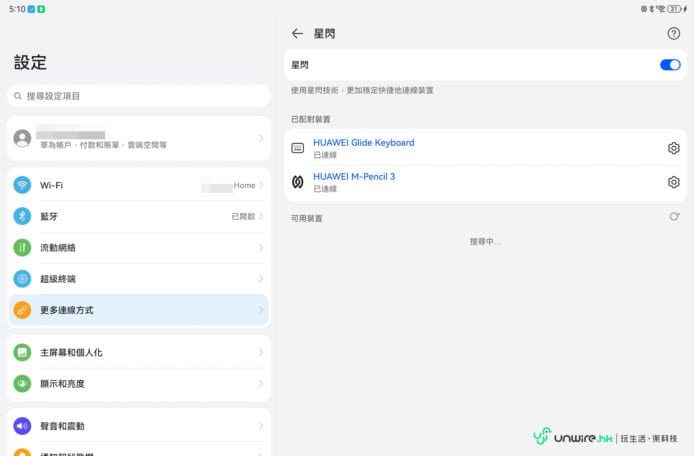This screenshot has height=456, width=694.
Task: Go back using the arrow beside 星閃
Action: coord(297,34)
